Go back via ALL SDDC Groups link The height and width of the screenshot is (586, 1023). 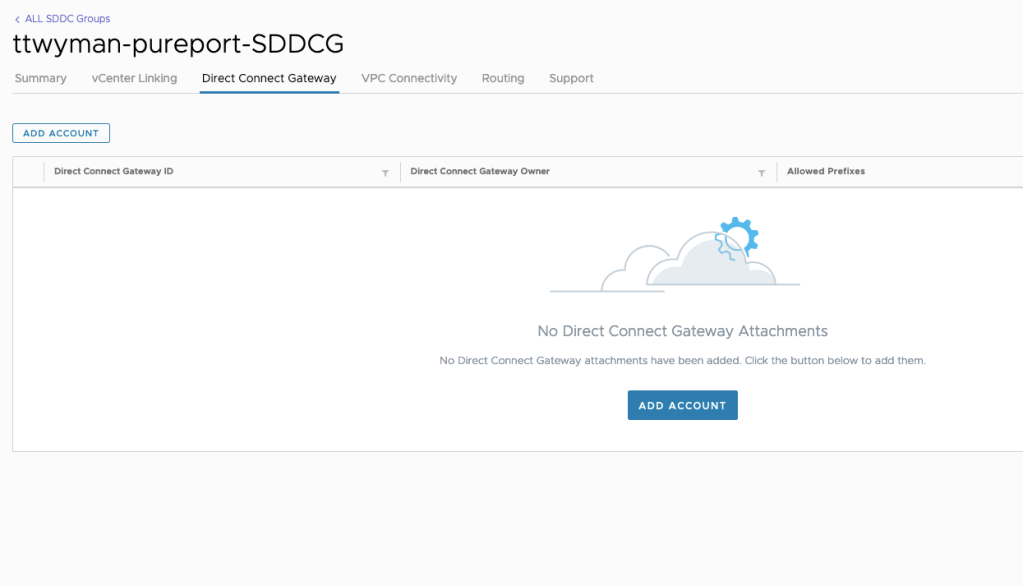tap(67, 19)
